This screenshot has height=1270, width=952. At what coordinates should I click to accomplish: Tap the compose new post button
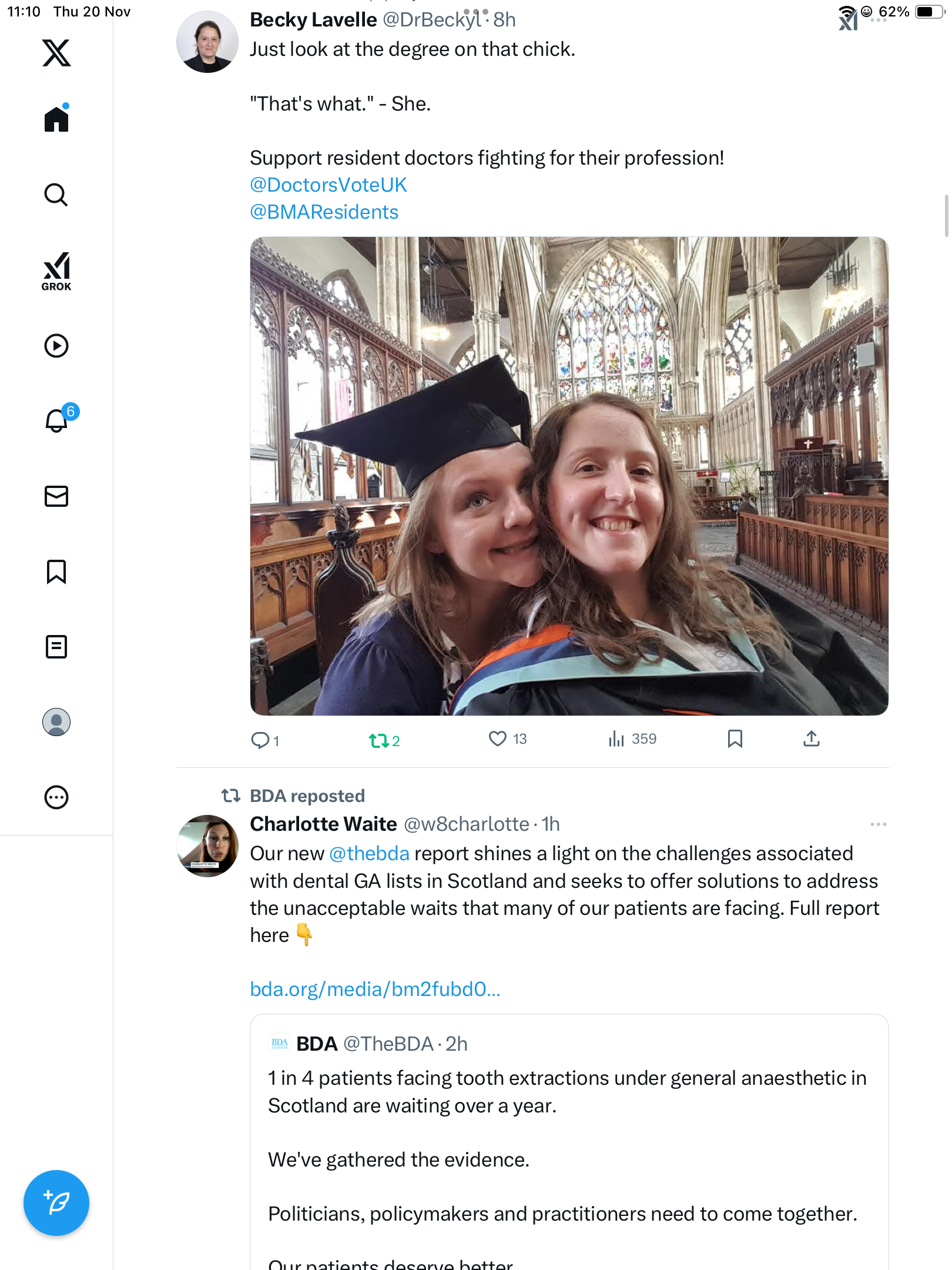click(56, 1202)
